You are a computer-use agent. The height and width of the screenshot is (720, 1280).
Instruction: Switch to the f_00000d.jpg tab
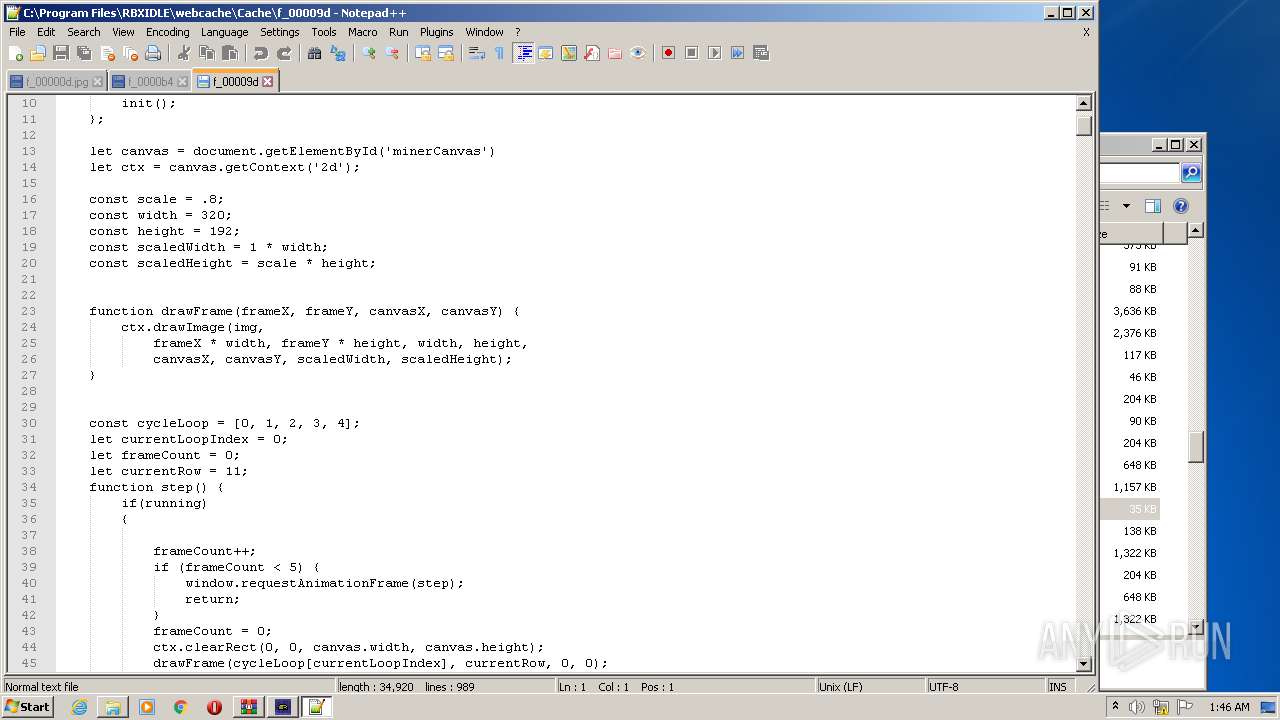coord(56,82)
